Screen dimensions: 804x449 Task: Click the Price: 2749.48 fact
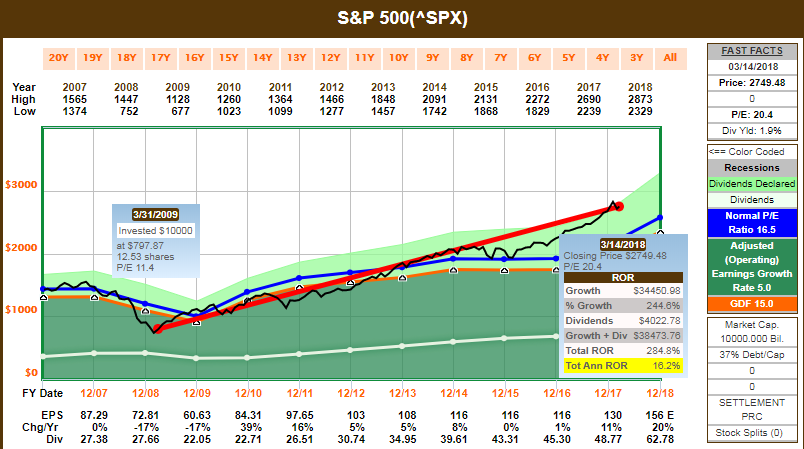coord(752,83)
